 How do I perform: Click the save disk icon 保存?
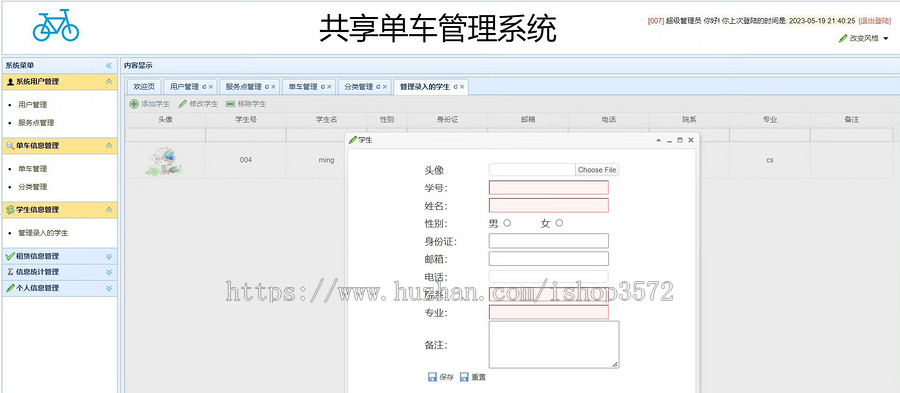pyautogui.click(x=433, y=377)
